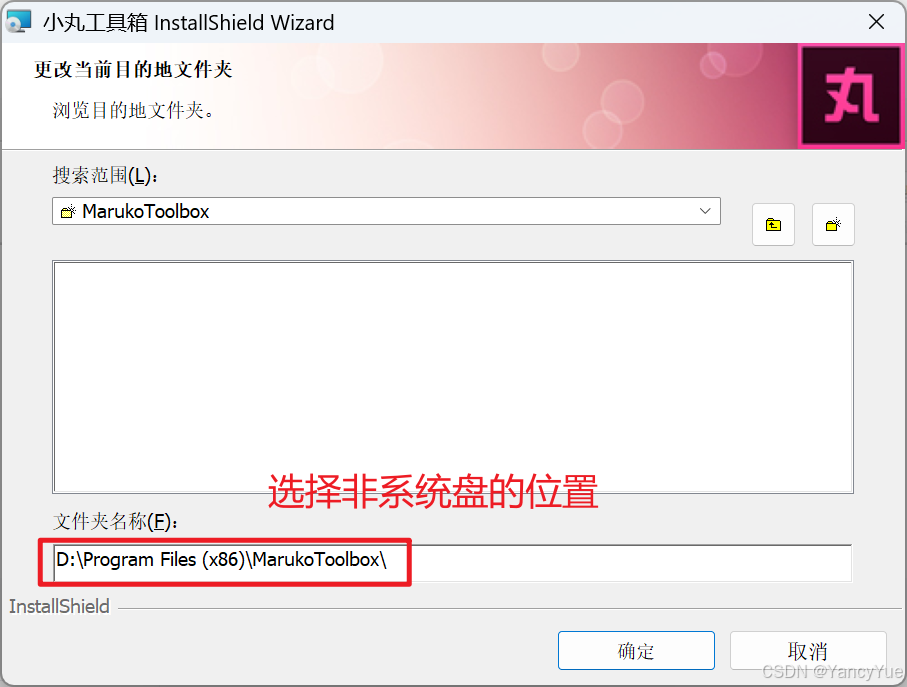
Task: Click the 搜索范围(L) label
Action: [105, 175]
